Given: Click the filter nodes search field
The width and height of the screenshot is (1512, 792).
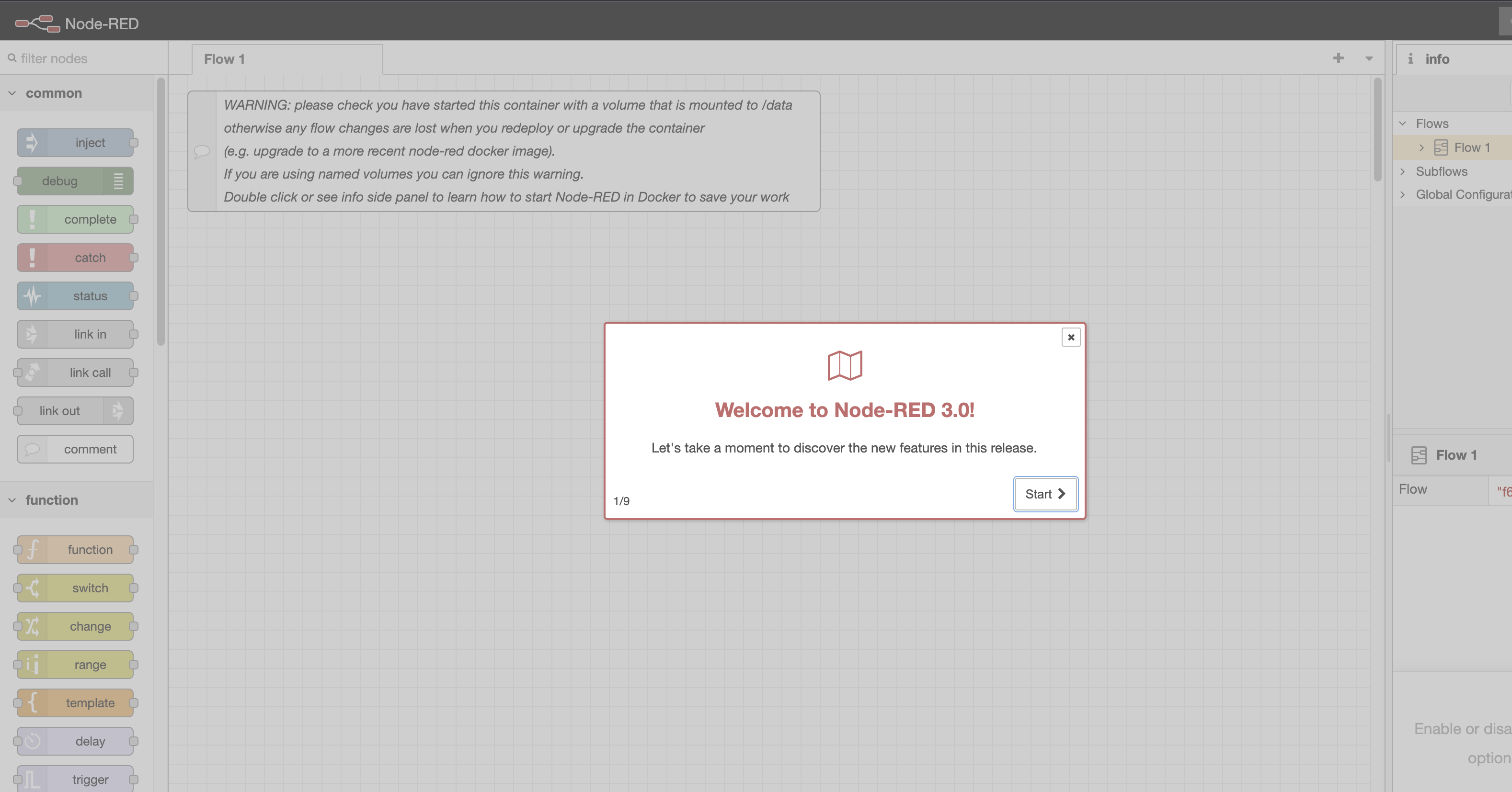Looking at the screenshot, I should click(x=82, y=59).
